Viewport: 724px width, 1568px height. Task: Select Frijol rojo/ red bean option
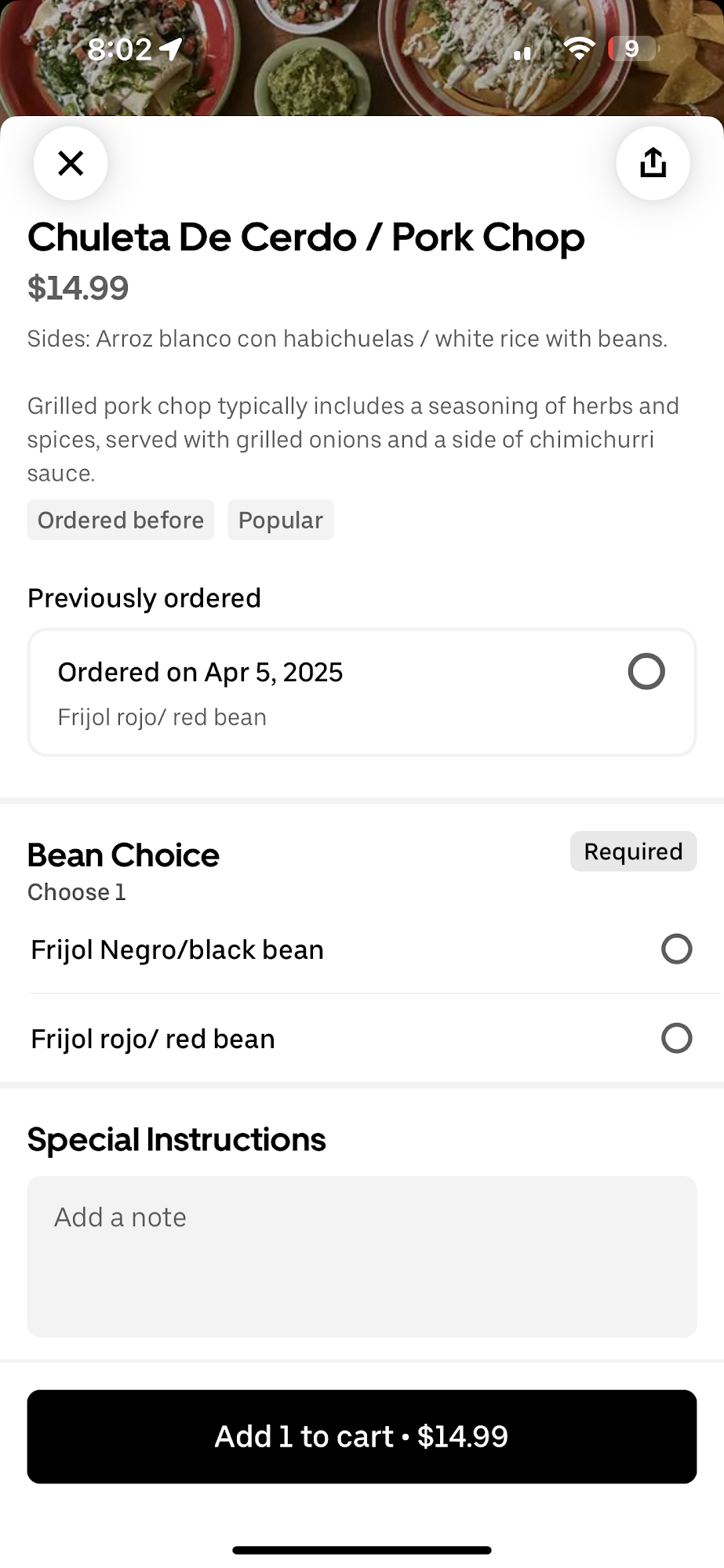[x=675, y=1038]
